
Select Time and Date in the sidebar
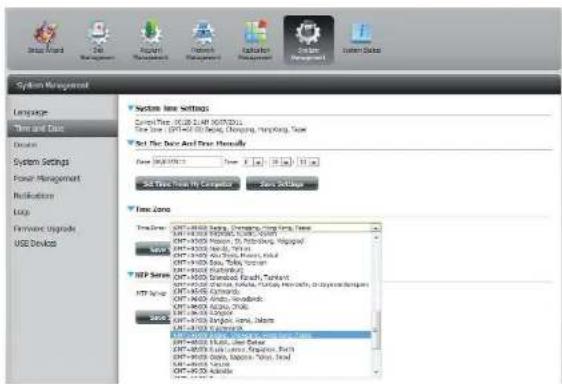point(62,128)
